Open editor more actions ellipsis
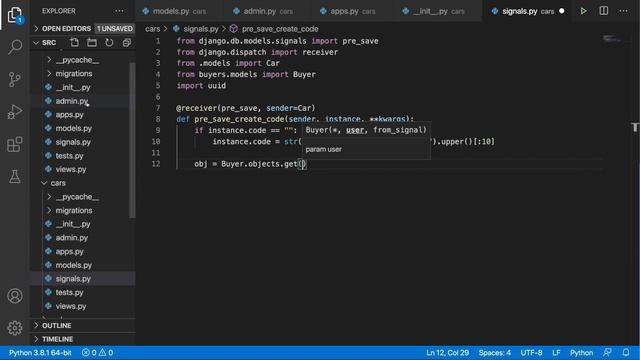640x360 pixels. click(x=623, y=11)
